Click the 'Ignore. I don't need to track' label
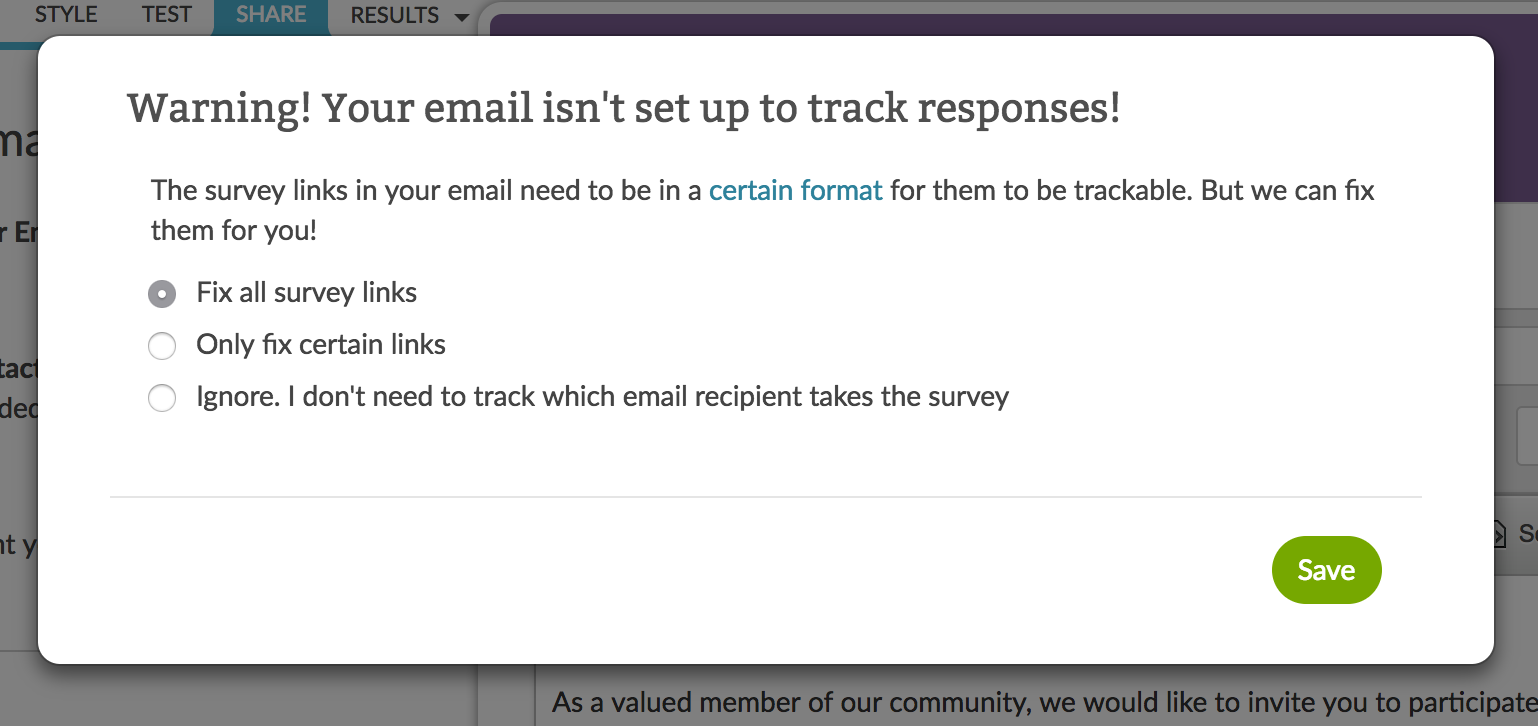The image size is (1538, 726). pyautogui.click(x=602, y=397)
